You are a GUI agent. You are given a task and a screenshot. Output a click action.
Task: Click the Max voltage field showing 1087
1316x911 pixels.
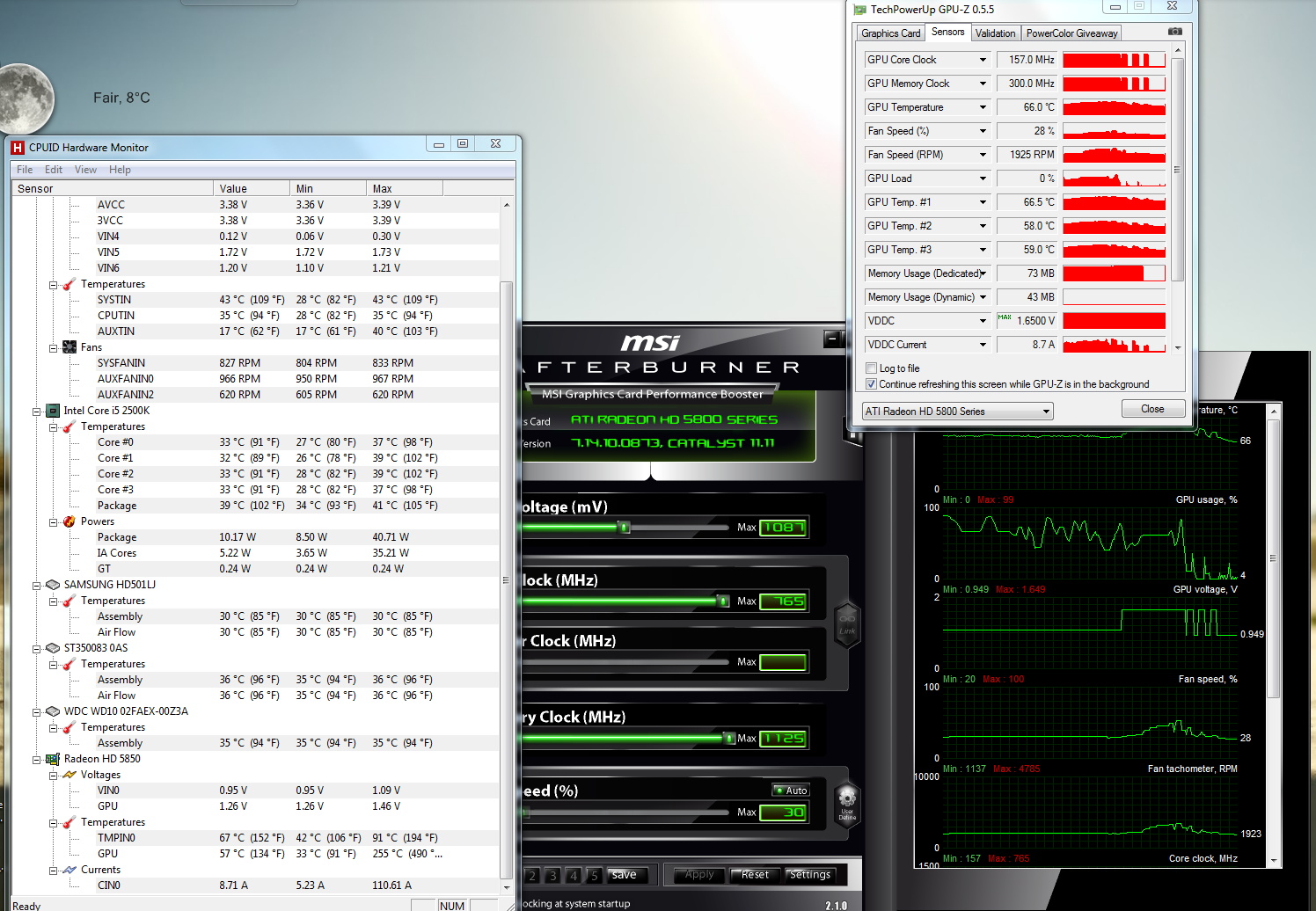pos(783,528)
